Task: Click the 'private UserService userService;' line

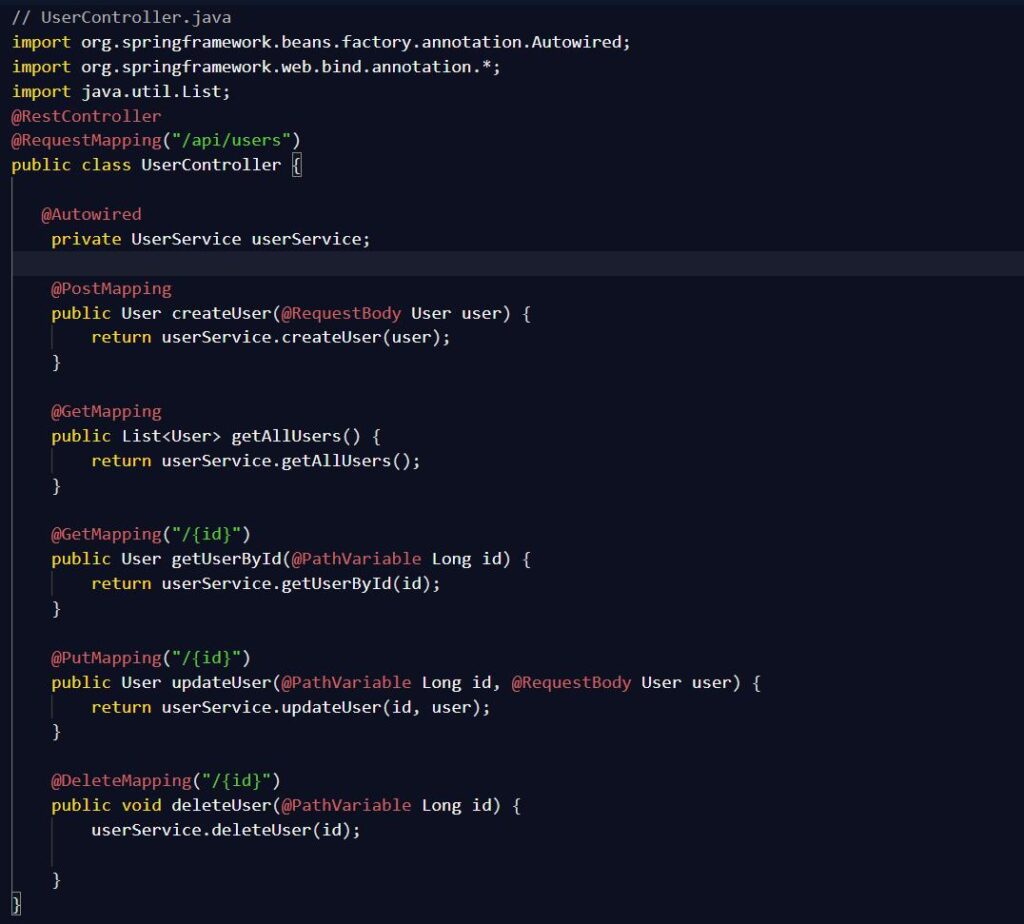Action: [210, 239]
